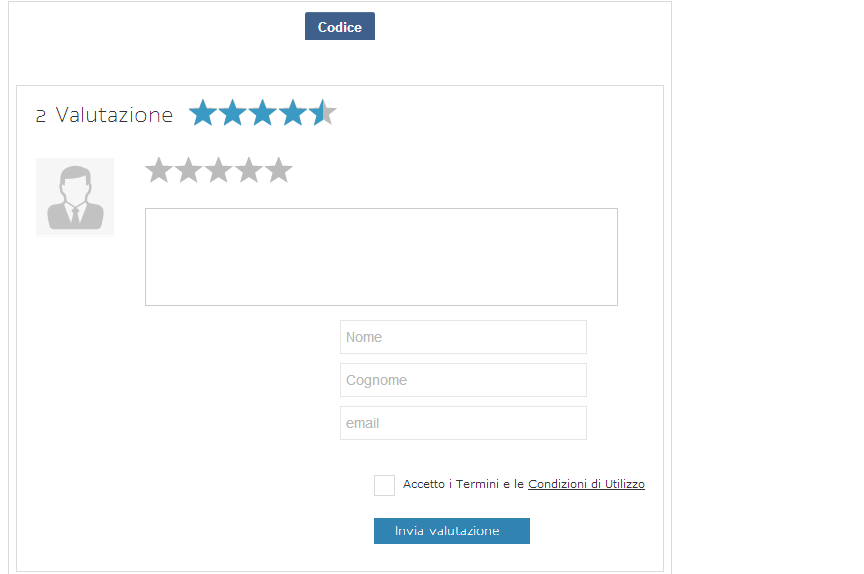Select the second gray rating star
The image size is (864, 574).
pyautogui.click(x=188, y=170)
